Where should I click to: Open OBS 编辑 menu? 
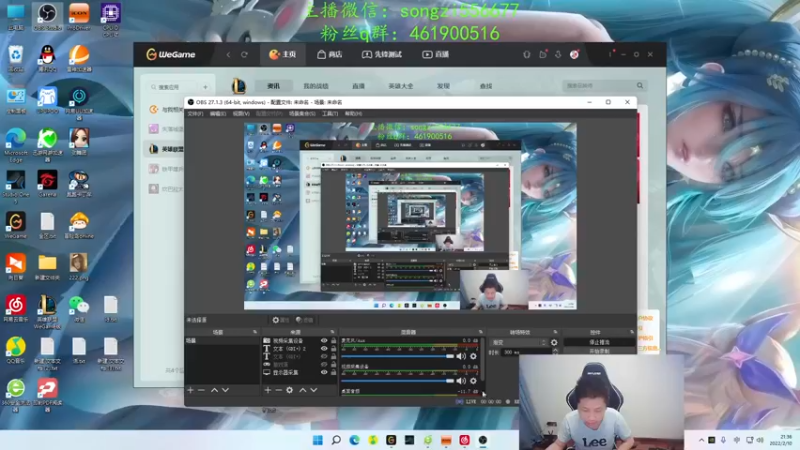coord(218,114)
